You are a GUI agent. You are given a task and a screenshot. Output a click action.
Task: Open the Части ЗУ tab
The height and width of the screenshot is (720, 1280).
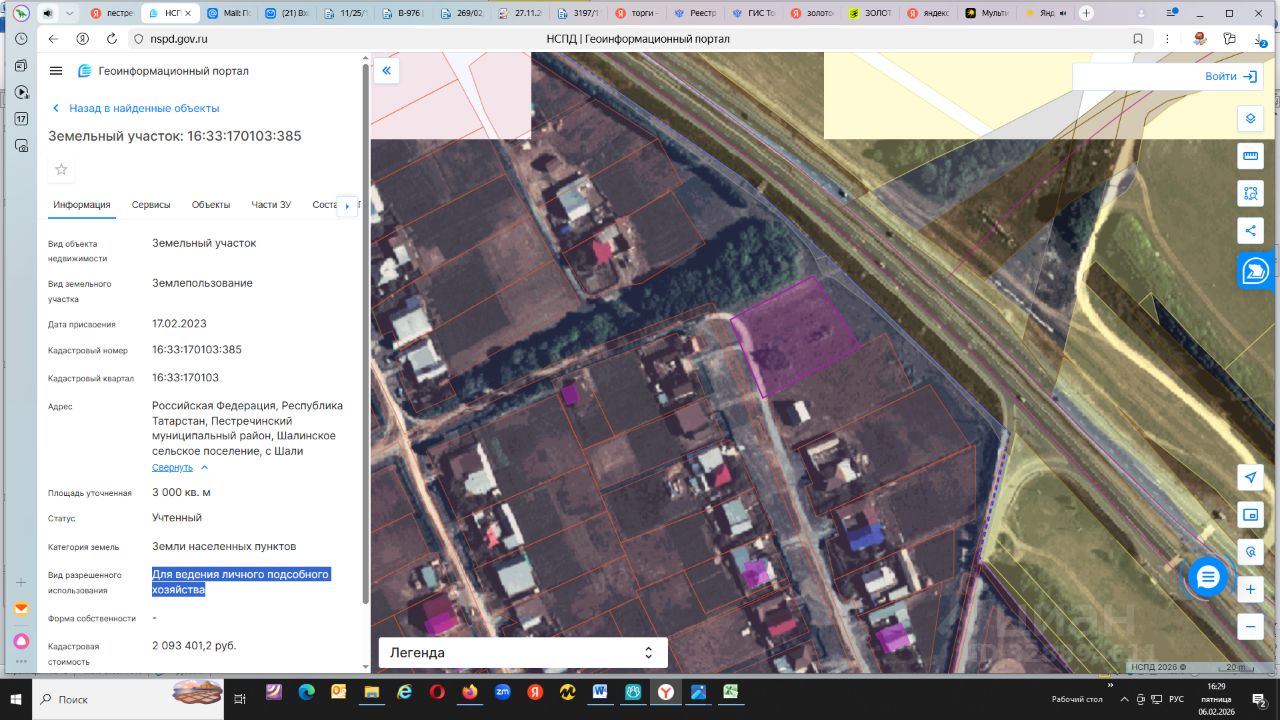point(271,205)
